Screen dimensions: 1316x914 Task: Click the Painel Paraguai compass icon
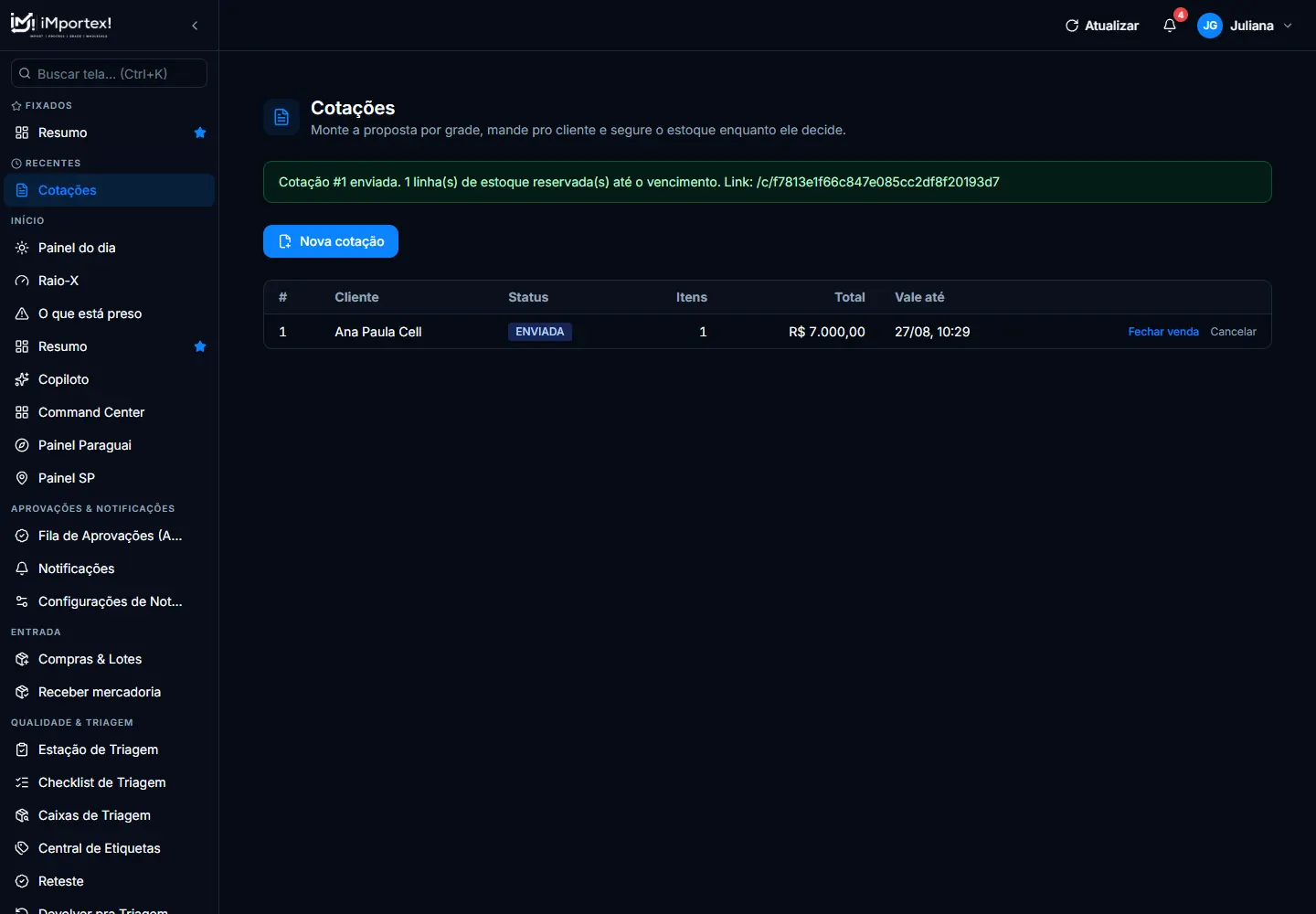click(x=22, y=445)
